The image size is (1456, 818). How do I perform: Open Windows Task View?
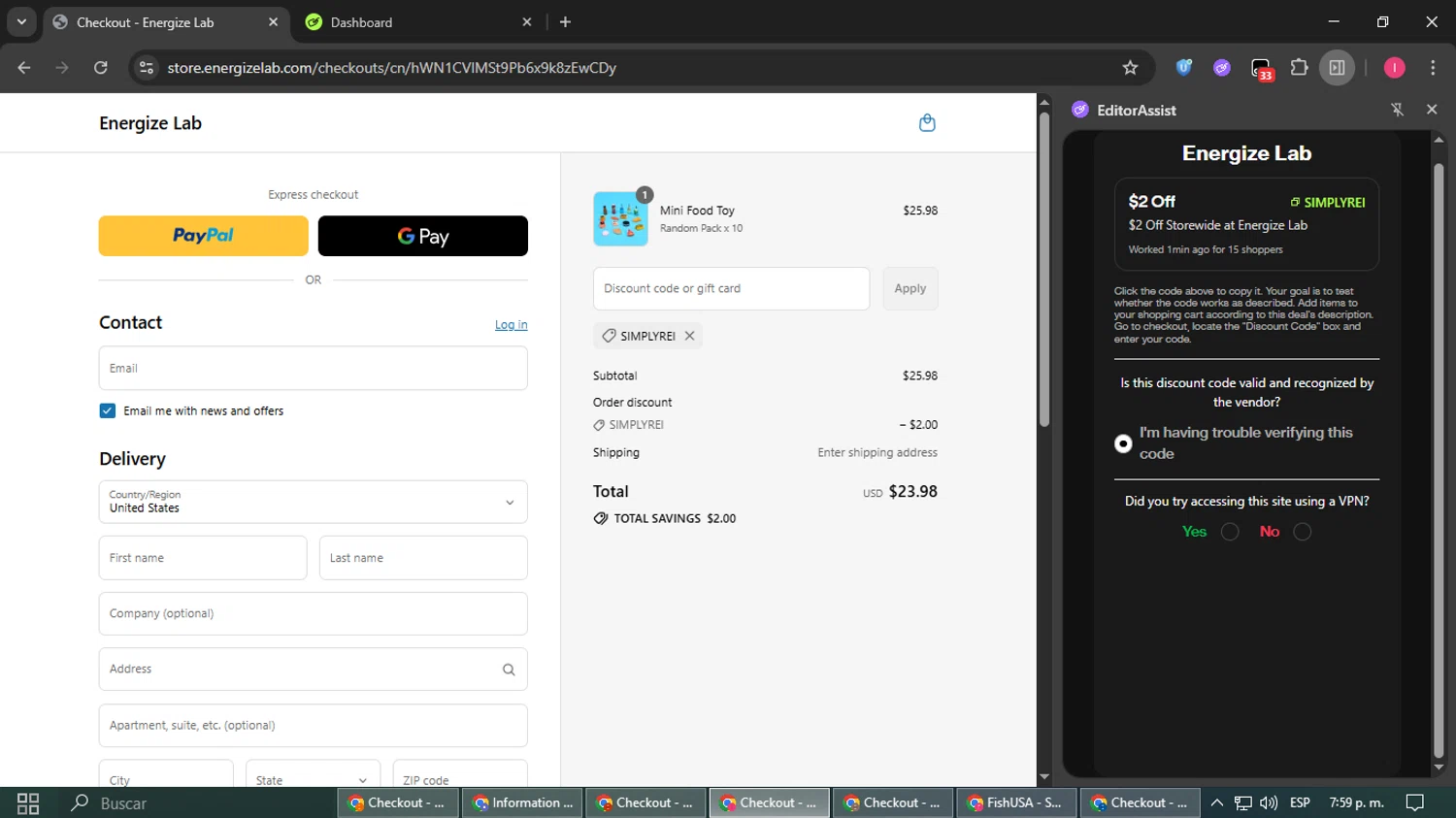(x=28, y=802)
